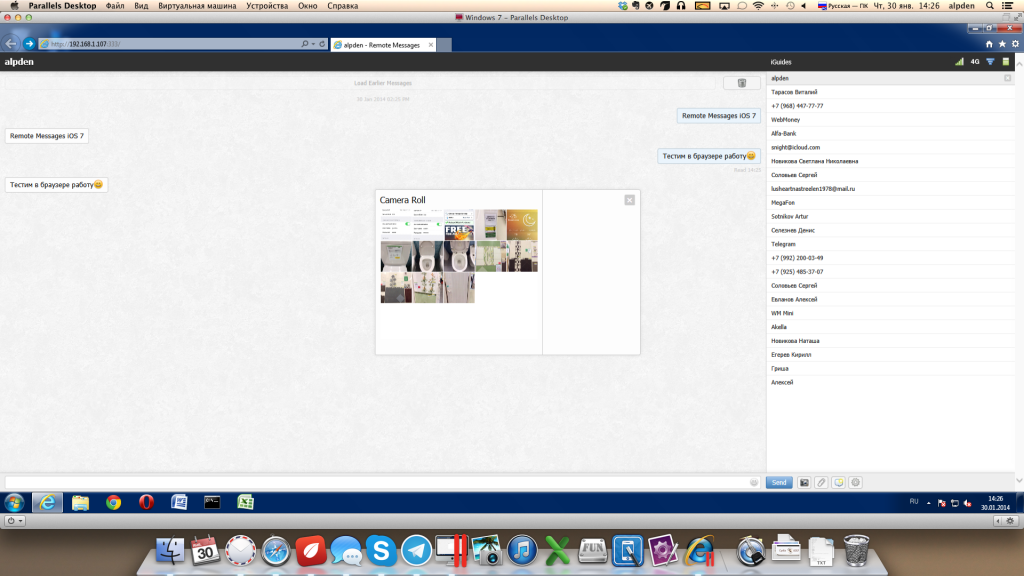Click the trash delete conversation button
Screen dimensions: 1024x576
742,83
